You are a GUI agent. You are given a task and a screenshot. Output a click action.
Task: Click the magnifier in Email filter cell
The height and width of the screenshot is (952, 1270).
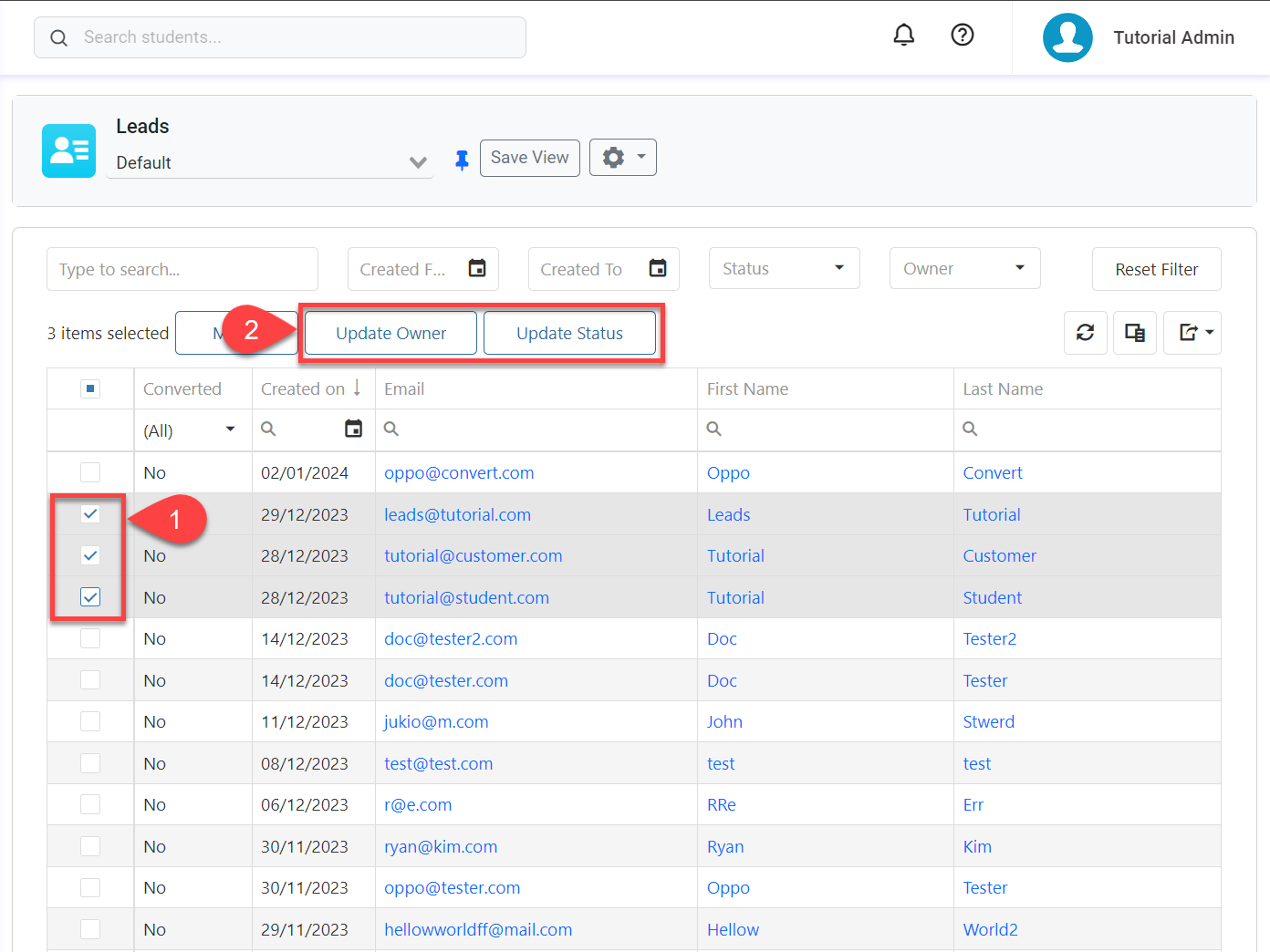pyautogui.click(x=391, y=429)
